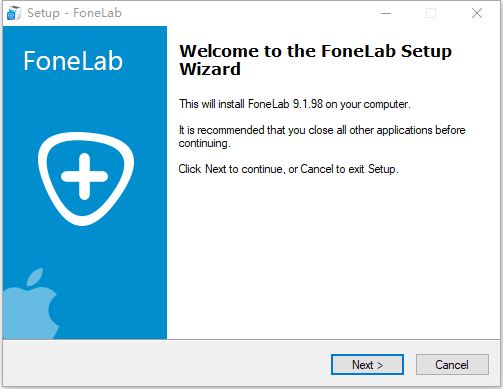The width and height of the screenshot is (503, 389).
Task: Click the FoneLab wordmark on blue sidebar
Action: pyautogui.click(x=73, y=61)
